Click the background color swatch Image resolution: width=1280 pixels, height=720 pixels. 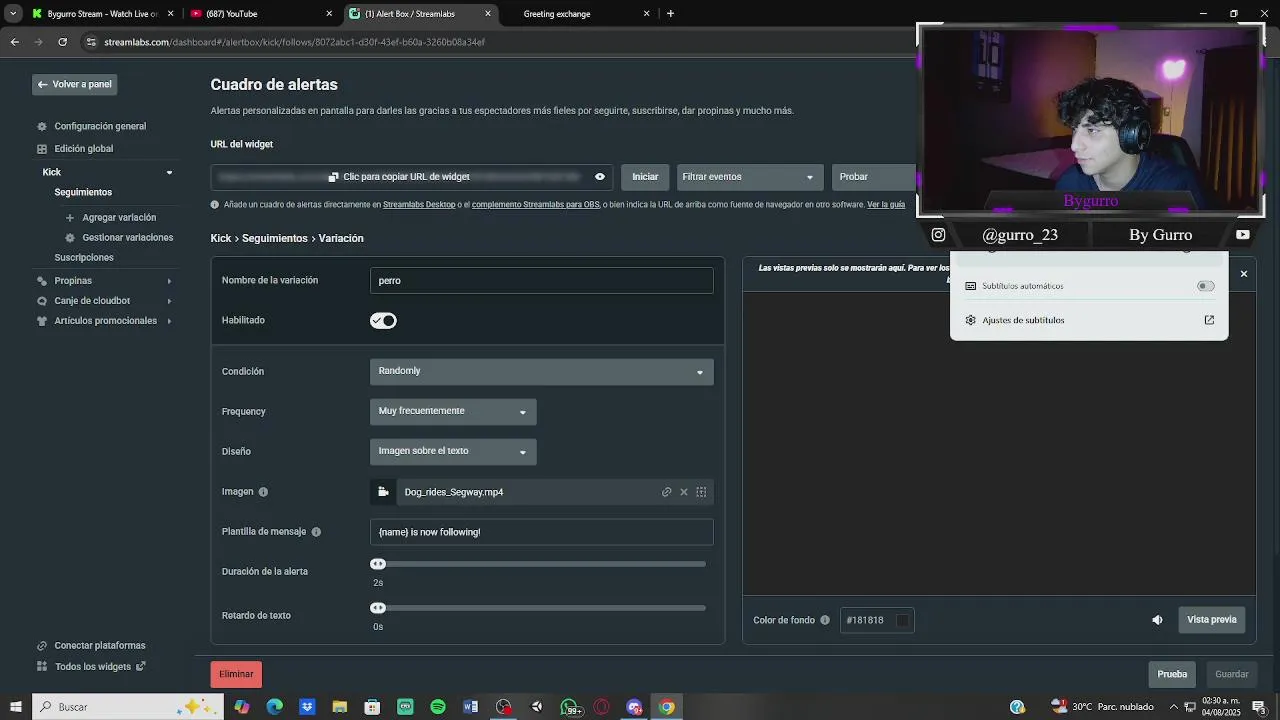[902, 620]
